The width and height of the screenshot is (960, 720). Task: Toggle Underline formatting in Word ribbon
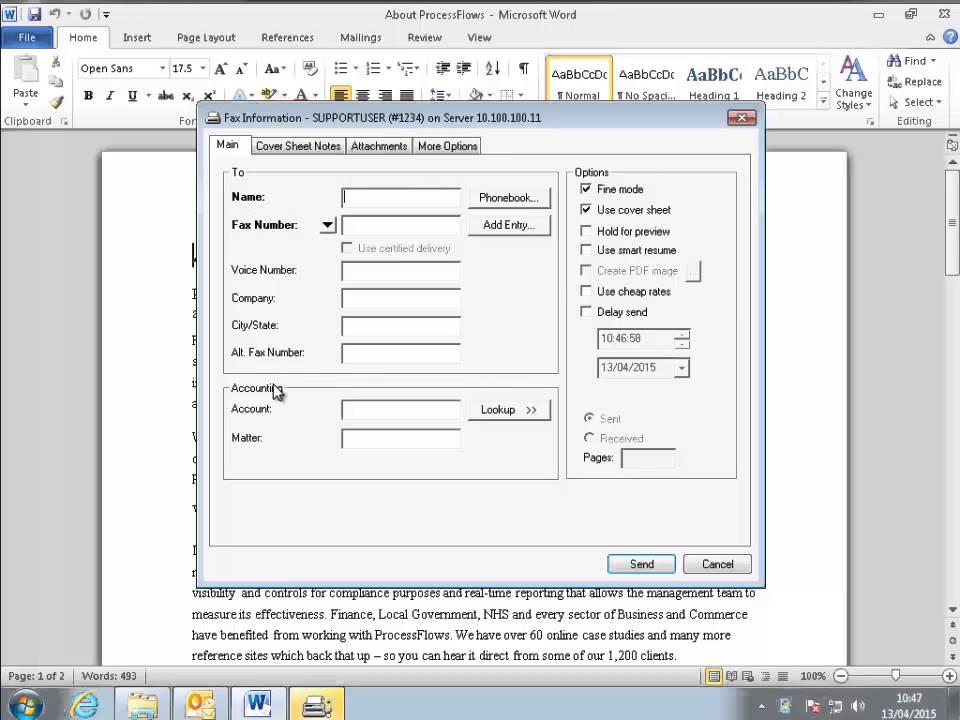point(132,96)
